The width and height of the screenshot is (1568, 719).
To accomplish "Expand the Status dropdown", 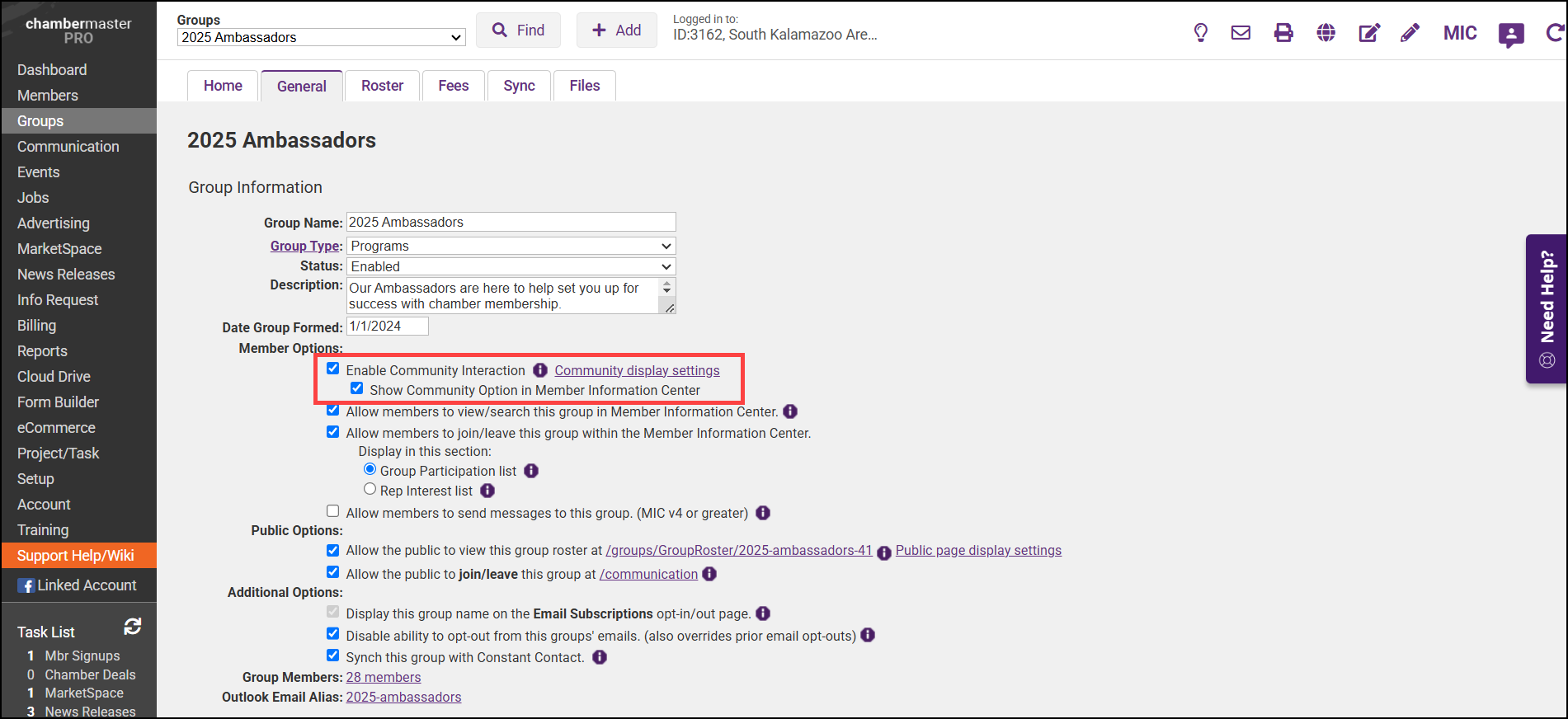I will click(x=511, y=266).
